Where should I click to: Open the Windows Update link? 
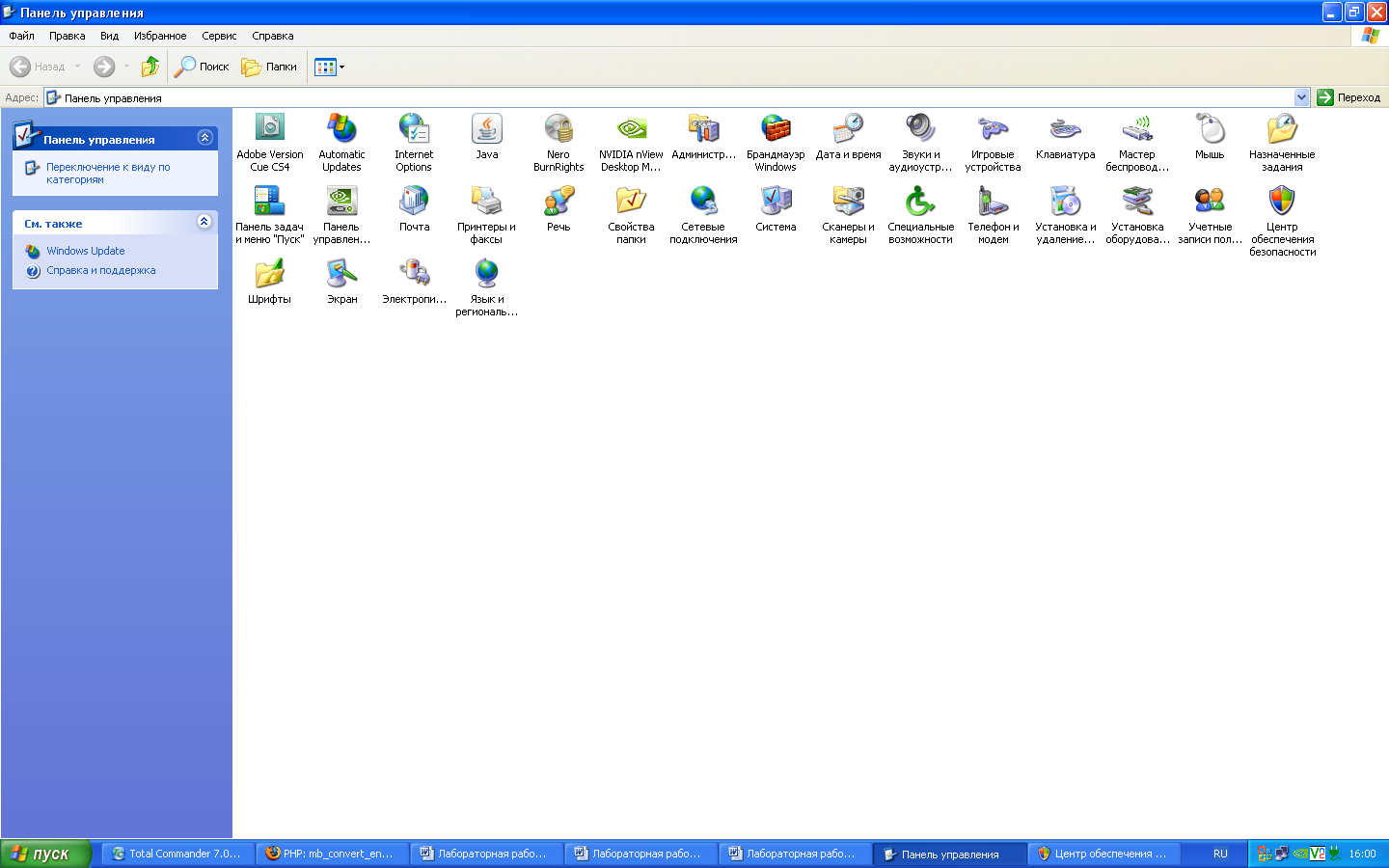(86, 251)
